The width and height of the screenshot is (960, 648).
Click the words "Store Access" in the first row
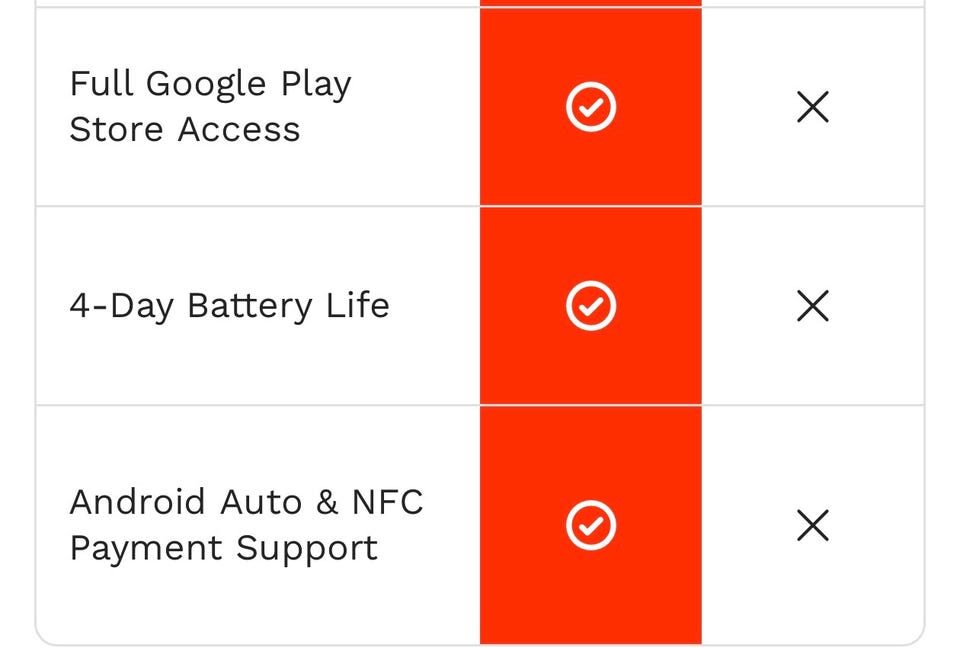pos(184,130)
